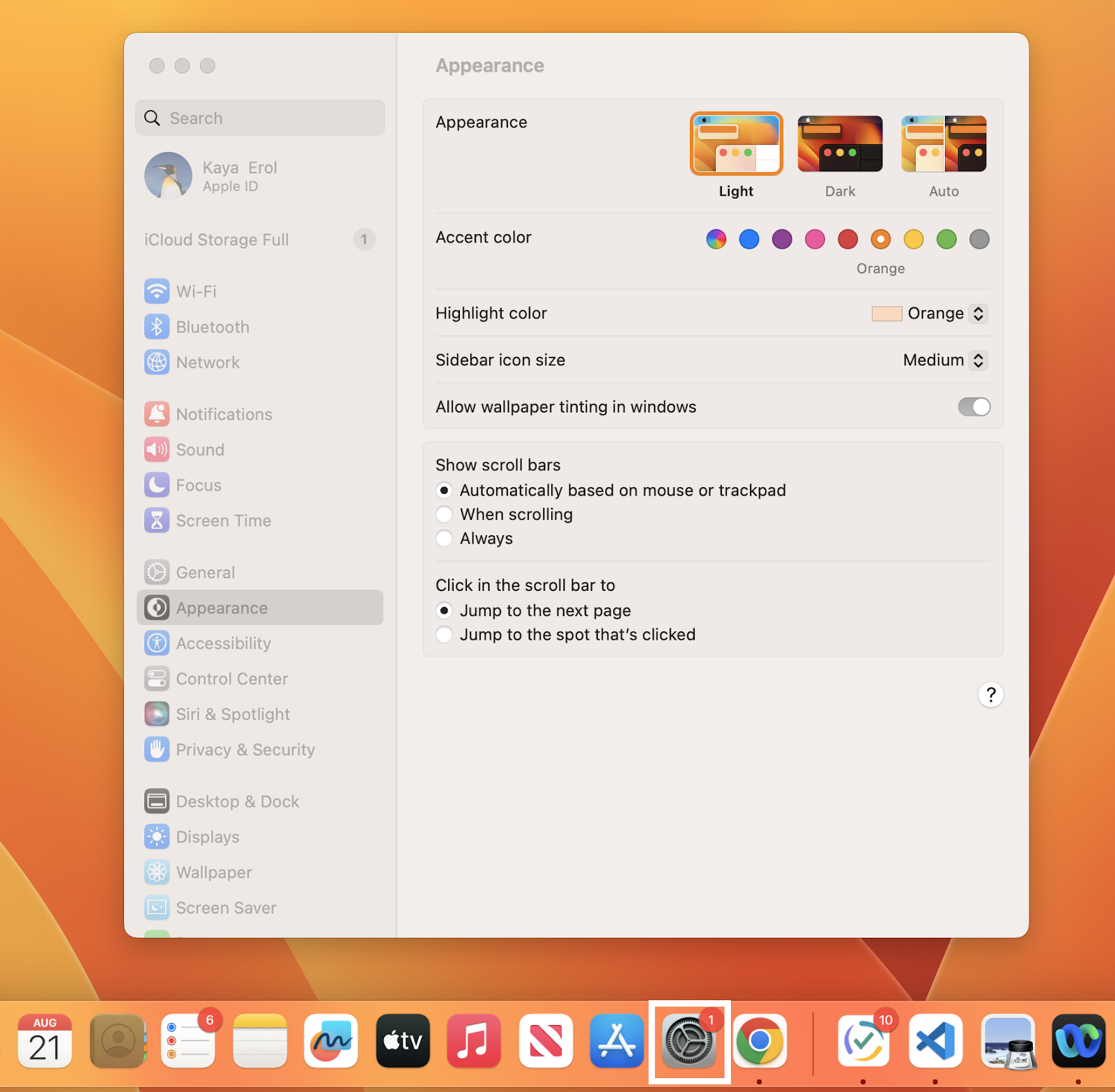
Task: Open Control Center in sidebar
Action: 259,679
